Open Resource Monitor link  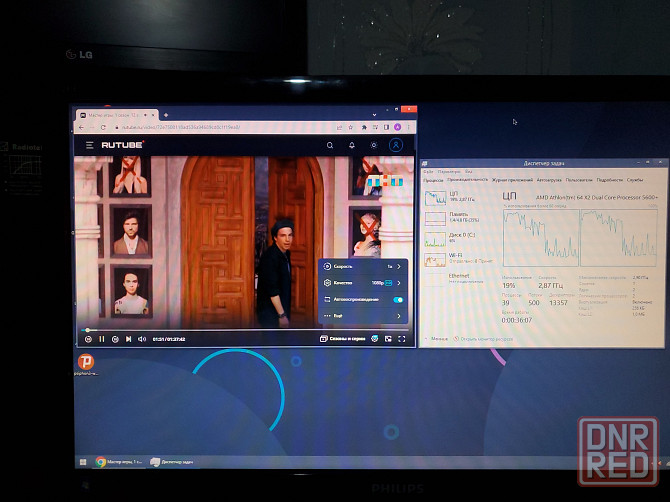[483, 338]
